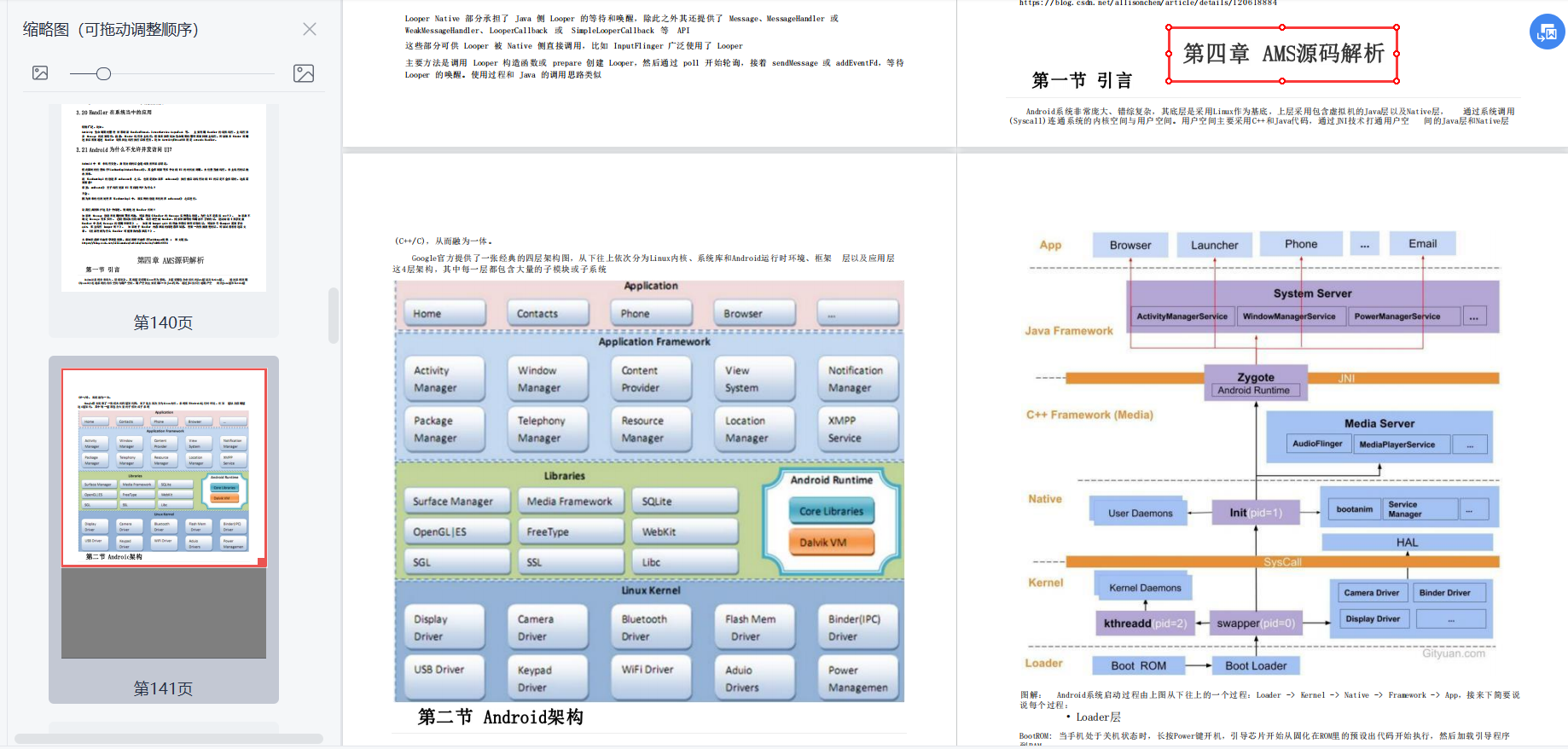Click the 'Bluetooth Driver' box

tap(651, 627)
